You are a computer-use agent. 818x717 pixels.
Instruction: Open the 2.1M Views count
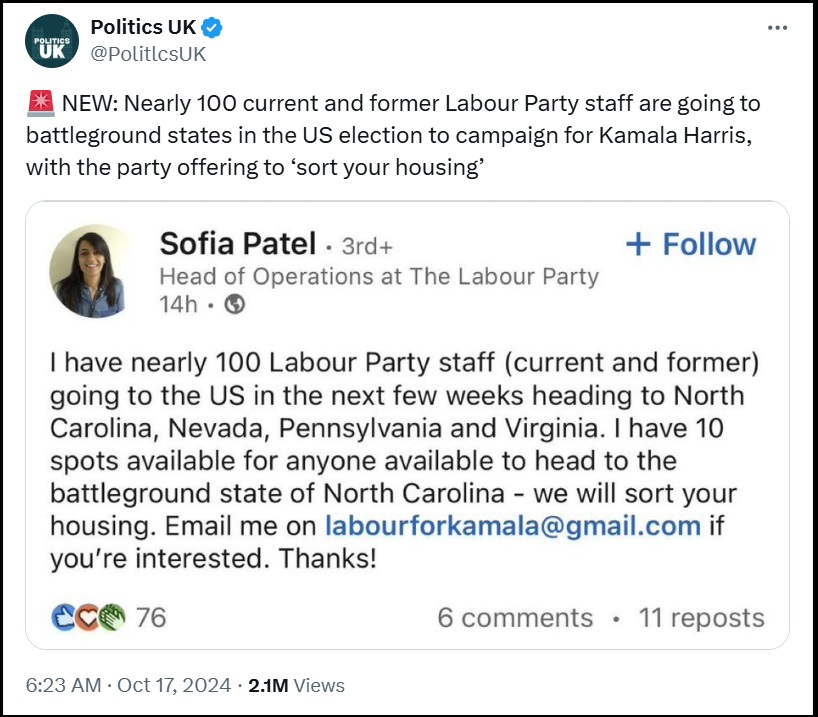click(296, 685)
